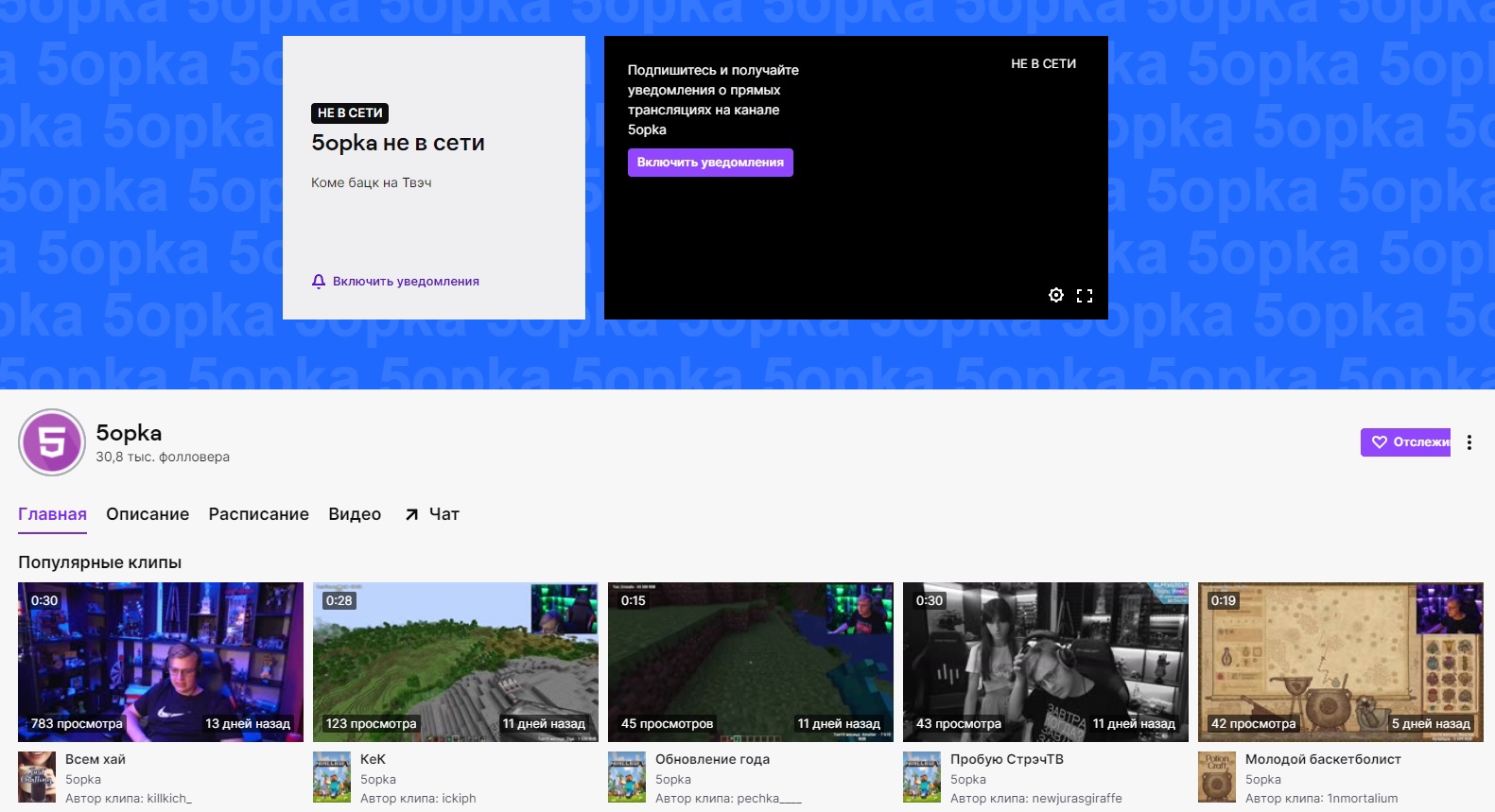Click 5opka channel name under Всем хай
This screenshot has width=1495, height=812.
[x=83, y=780]
